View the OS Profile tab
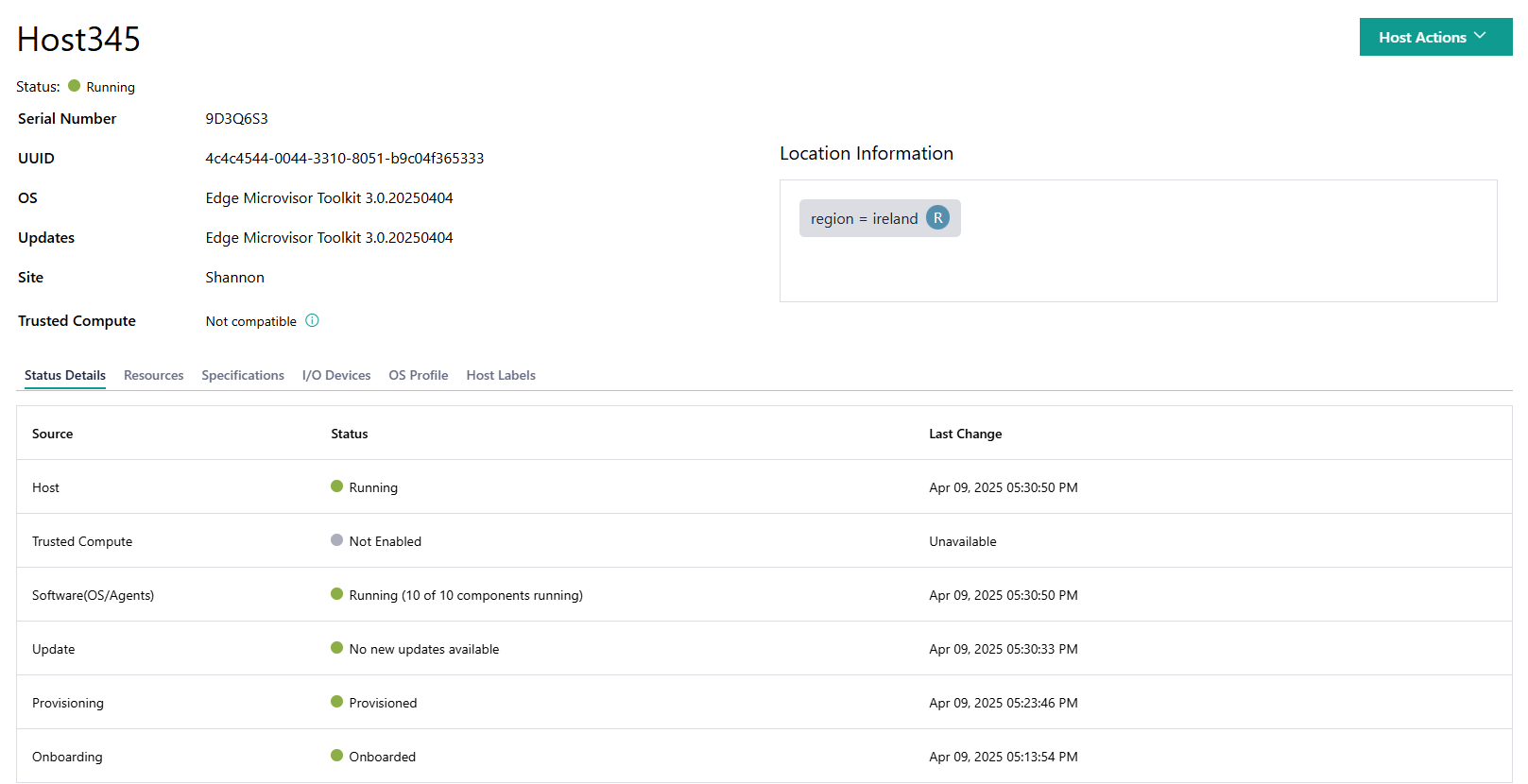Viewport: 1528px width, 784px height. click(x=419, y=375)
